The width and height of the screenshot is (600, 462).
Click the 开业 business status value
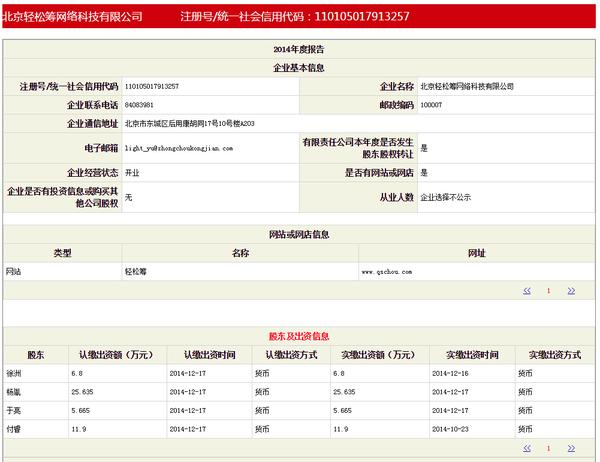pyautogui.click(x=132, y=173)
